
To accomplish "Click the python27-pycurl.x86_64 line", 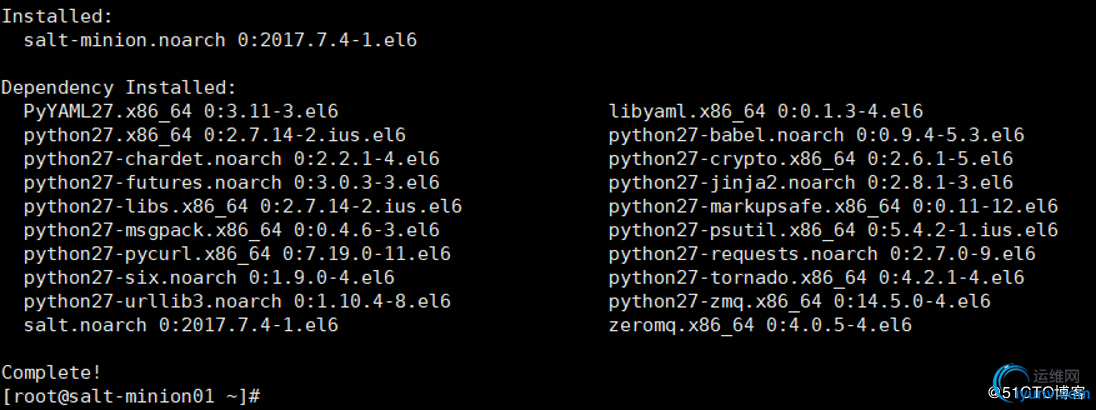I will (237, 254).
